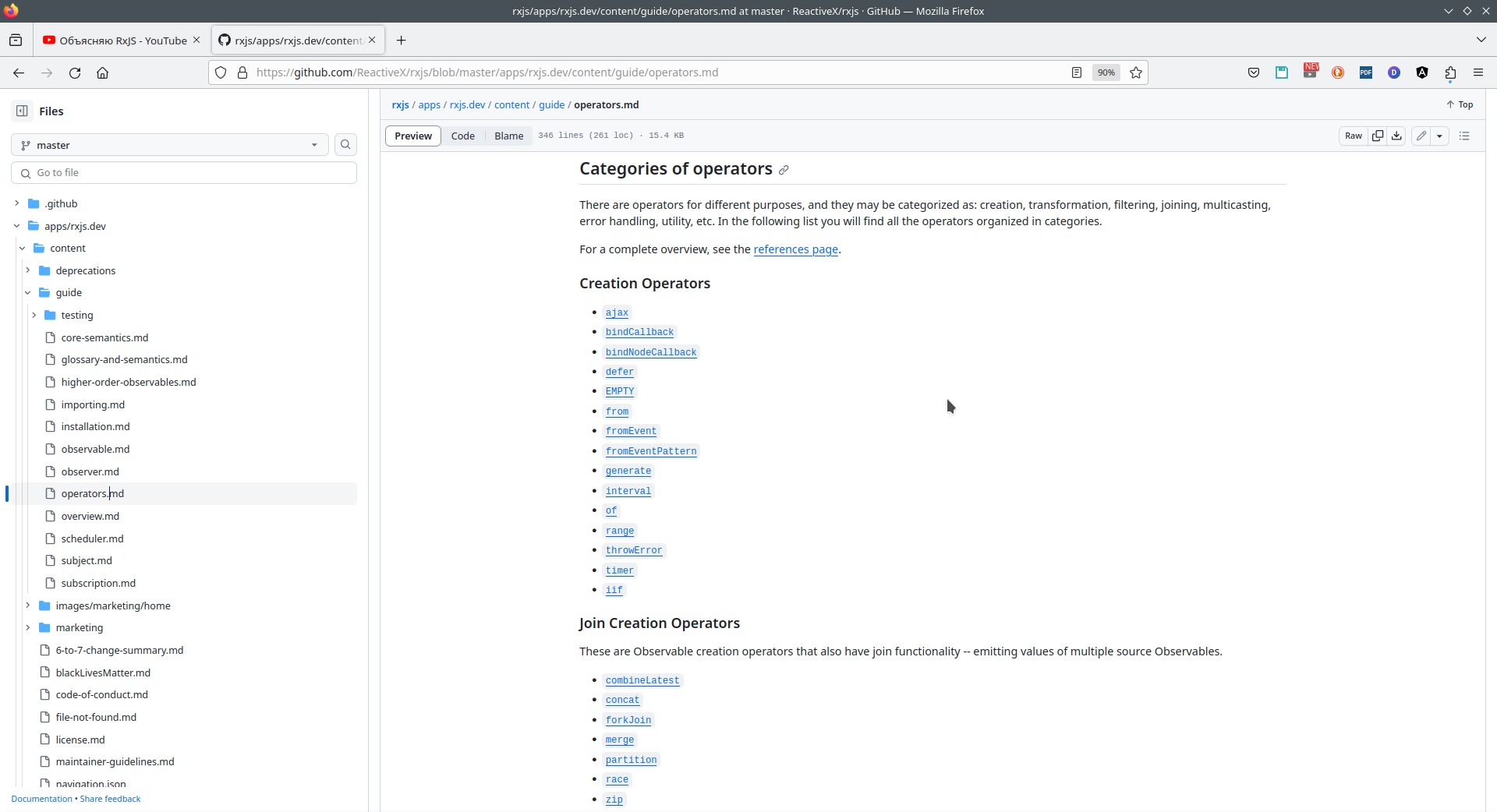Screen dimensions: 1497x812
Task: Collapse the file tree side panel
Action: tap(22, 111)
